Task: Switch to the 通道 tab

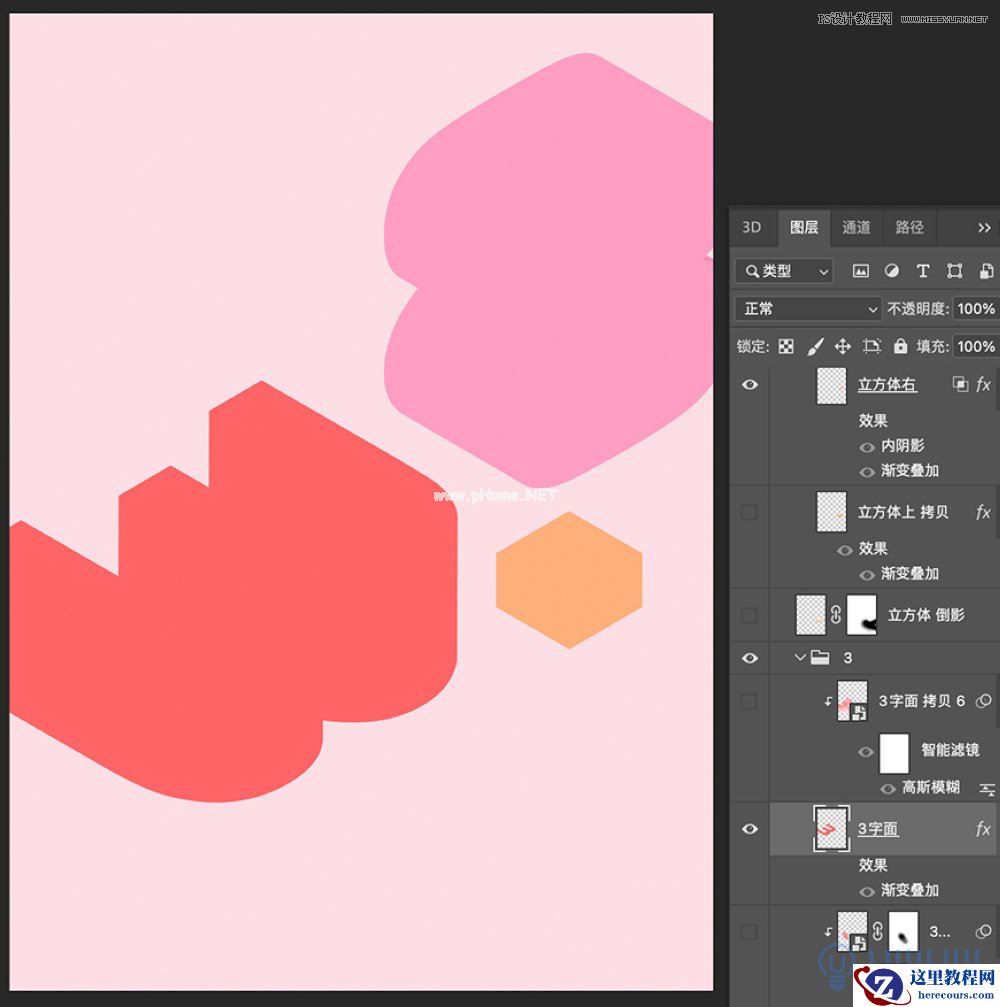Action: (856, 227)
